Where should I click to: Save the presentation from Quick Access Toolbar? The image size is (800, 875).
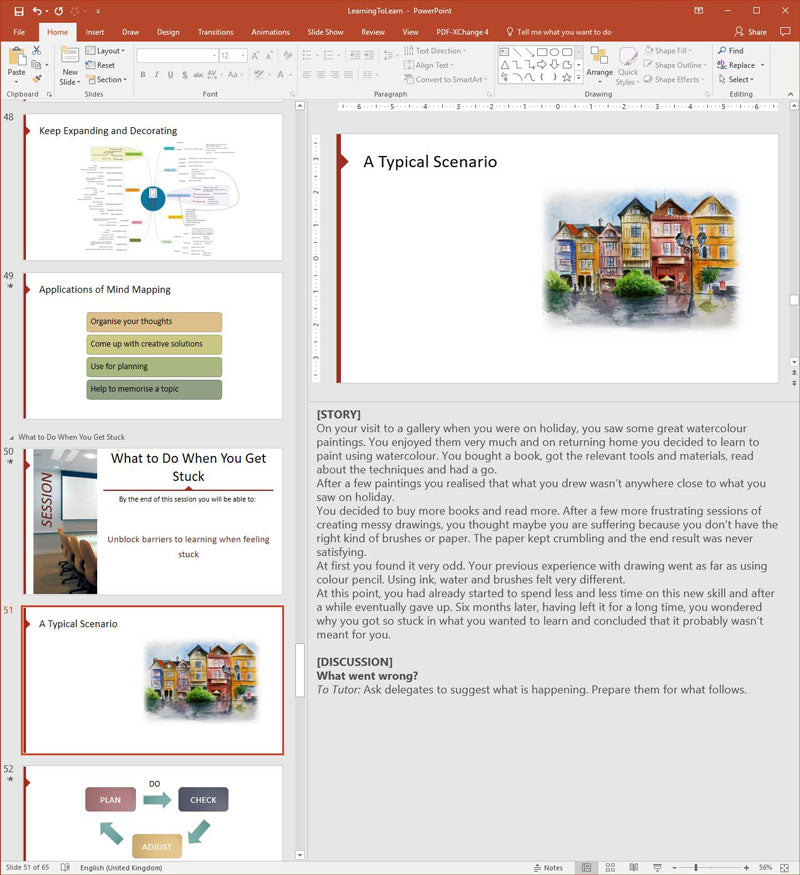(19, 11)
